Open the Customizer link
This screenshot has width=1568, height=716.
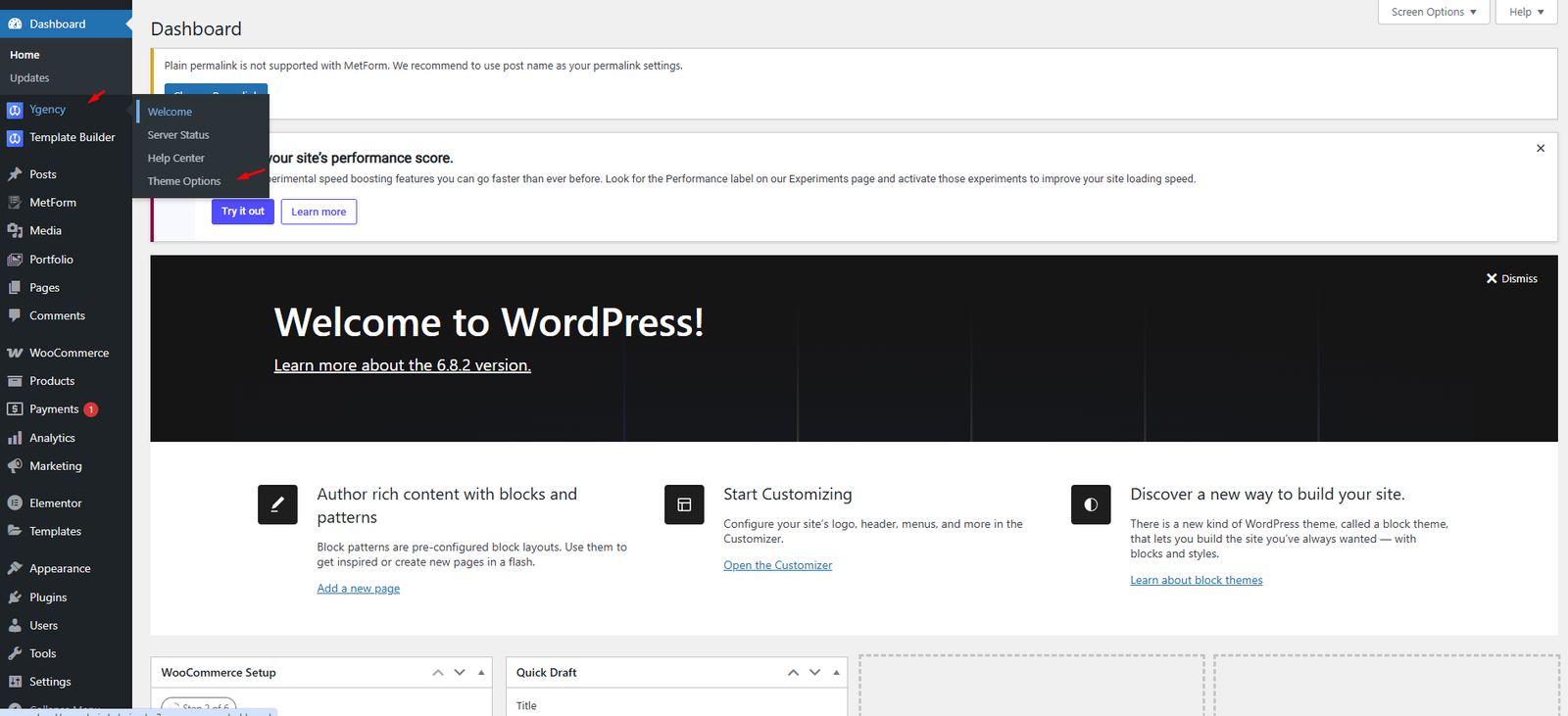[x=777, y=565]
